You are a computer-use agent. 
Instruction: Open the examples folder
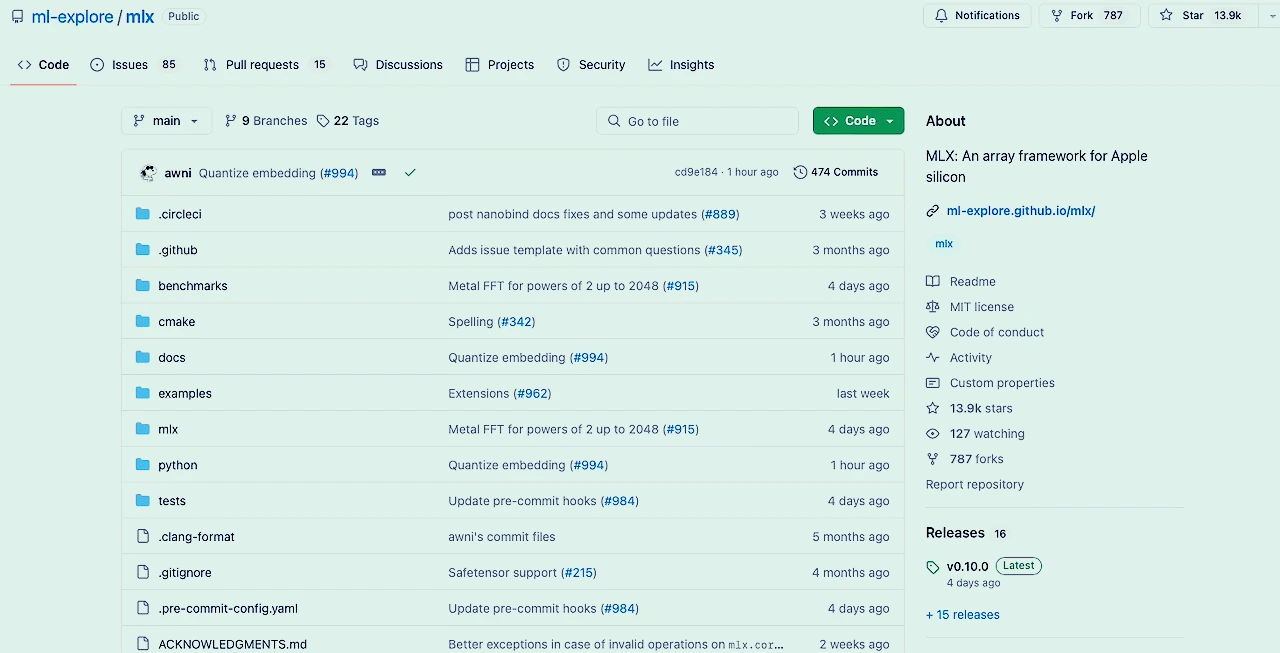185,394
